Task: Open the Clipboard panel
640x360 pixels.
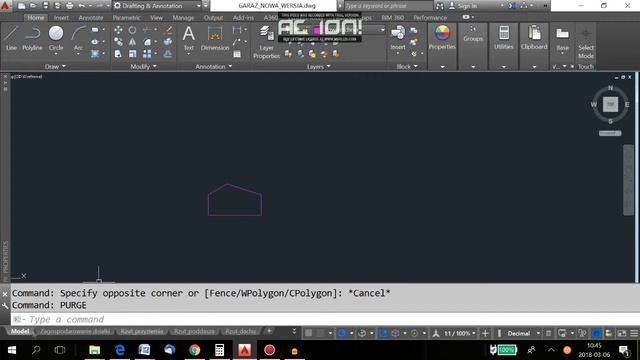Action: (534, 38)
